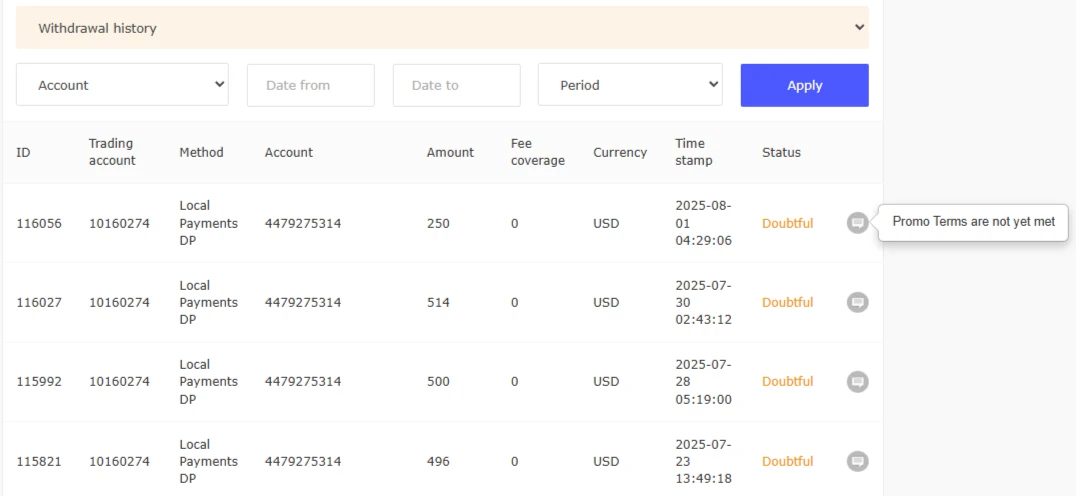Click the Time stamp column header
The height and width of the screenshot is (496, 1076).
coord(694,152)
